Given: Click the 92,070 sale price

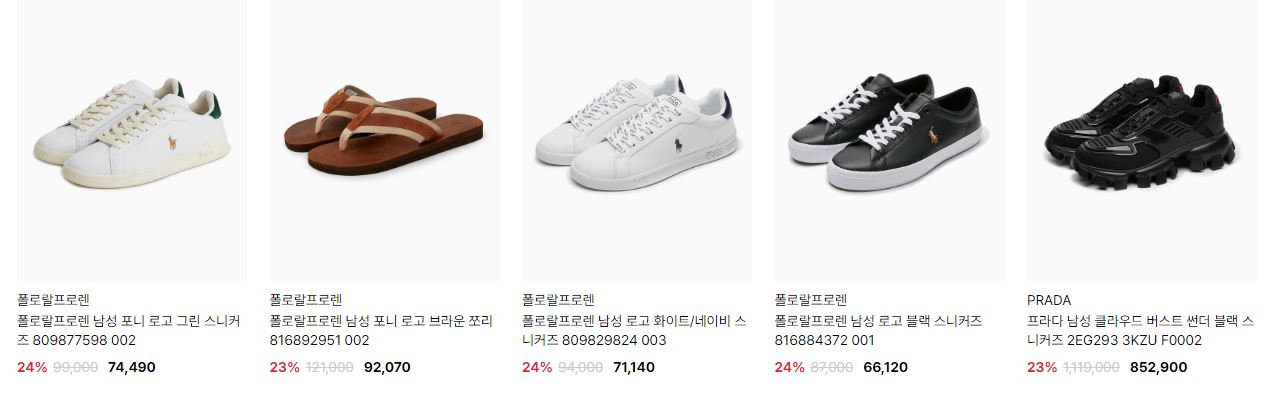Looking at the screenshot, I should [386, 367].
